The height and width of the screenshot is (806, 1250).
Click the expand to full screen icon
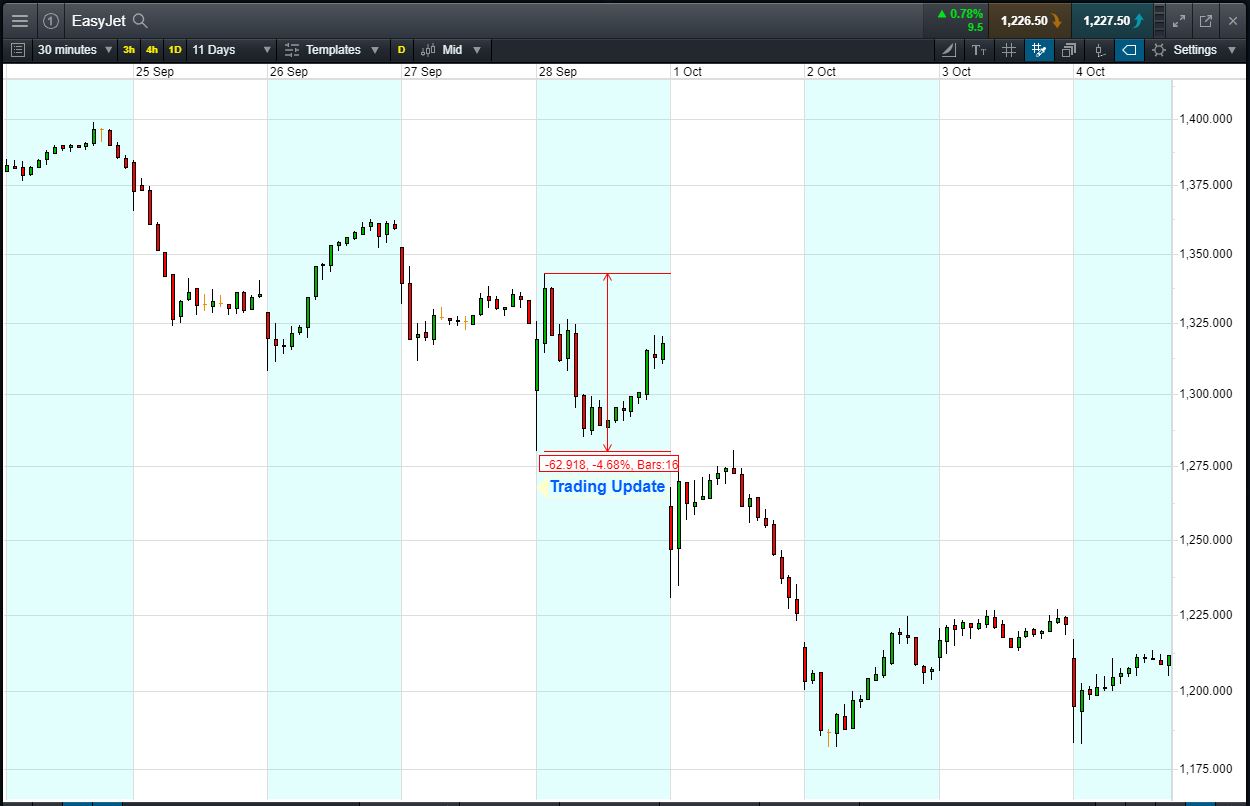coord(1179,20)
